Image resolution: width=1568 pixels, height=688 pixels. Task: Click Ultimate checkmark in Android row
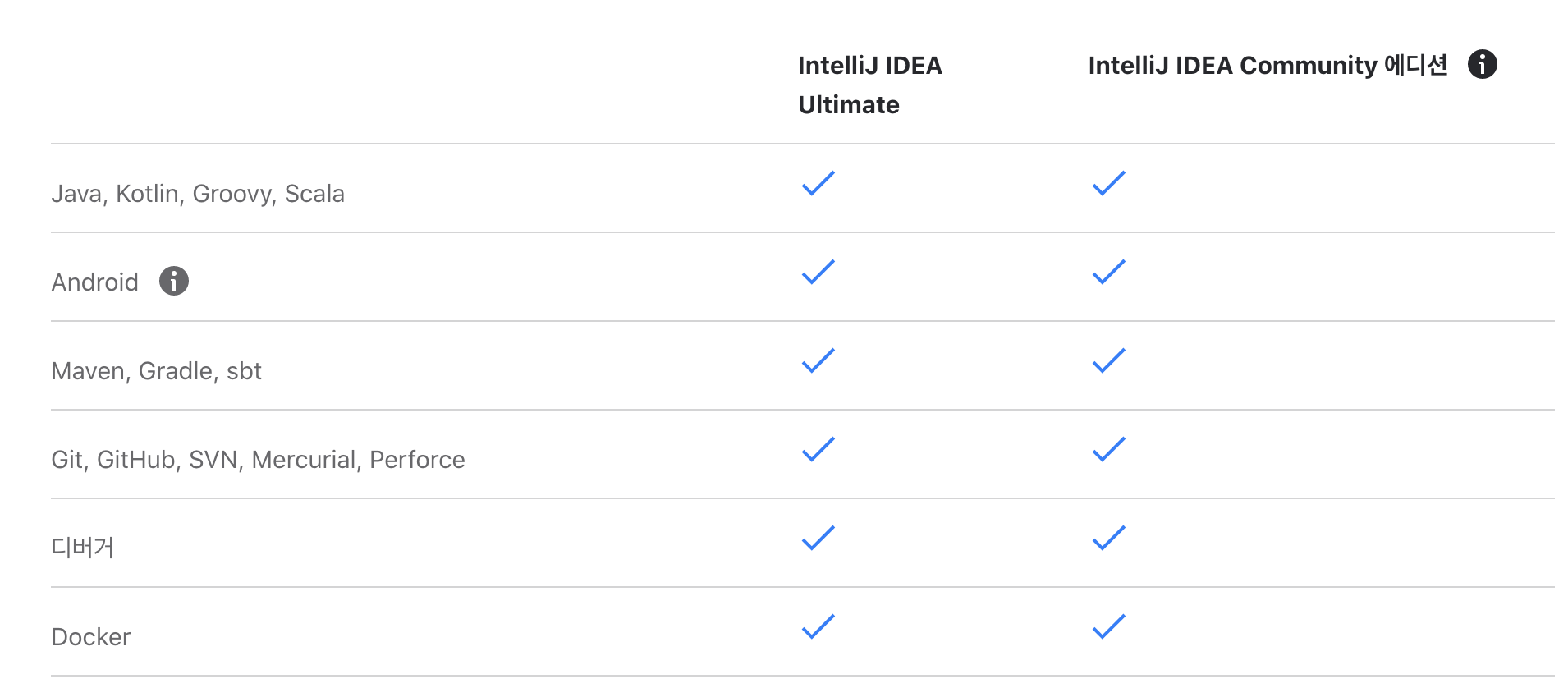click(818, 272)
